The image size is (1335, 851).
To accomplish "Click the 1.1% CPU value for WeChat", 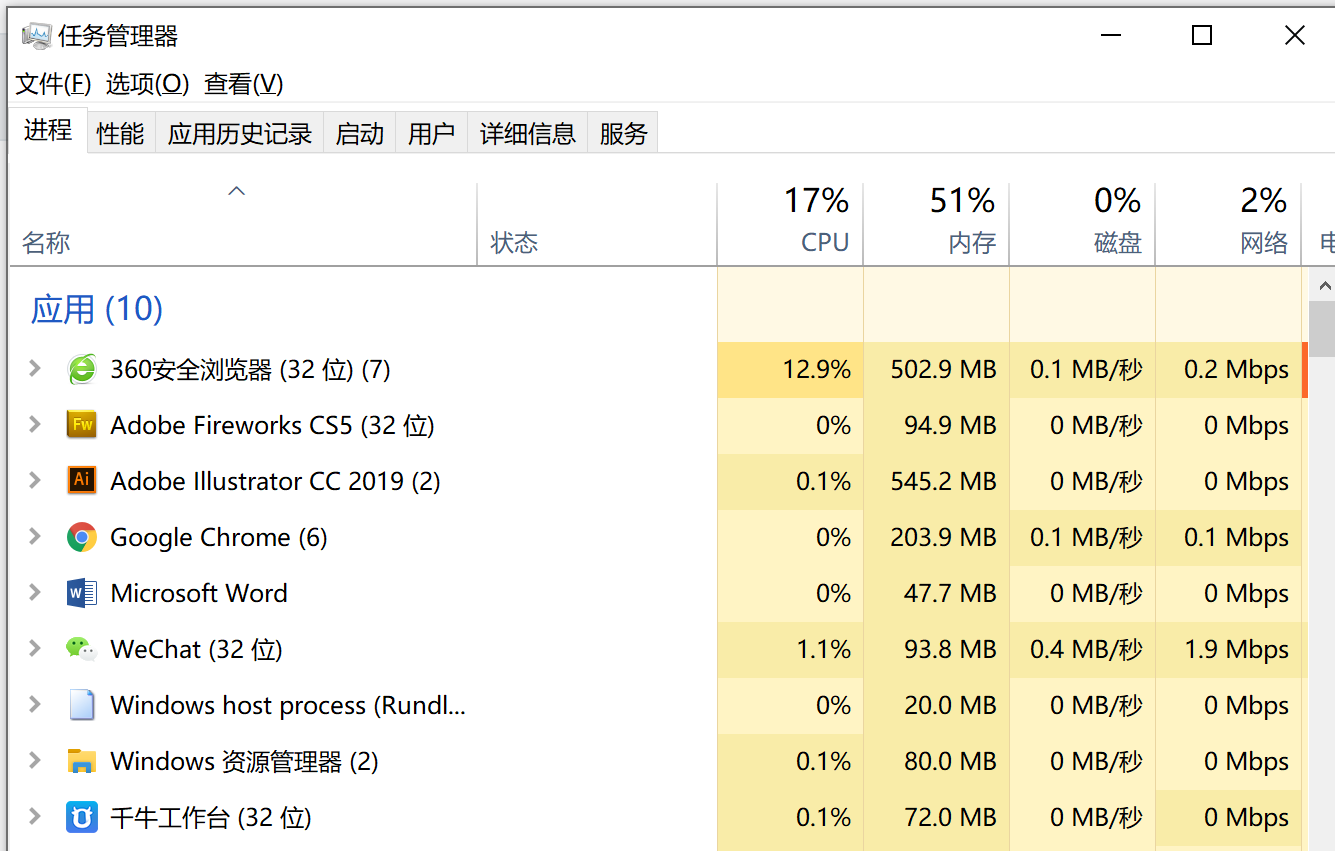I will [824, 649].
